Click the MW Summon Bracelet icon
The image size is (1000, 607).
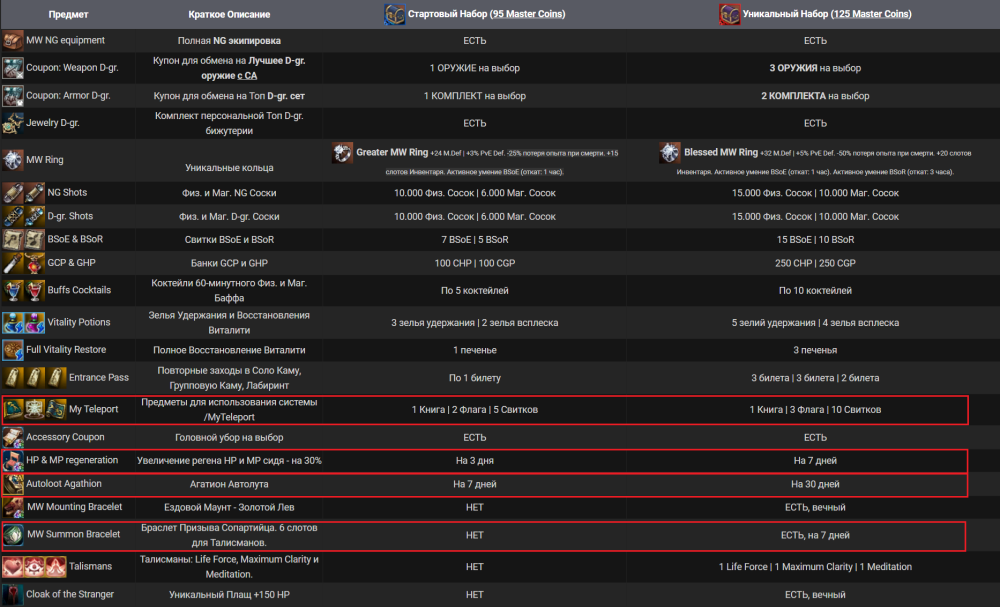click(x=12, y=535)
